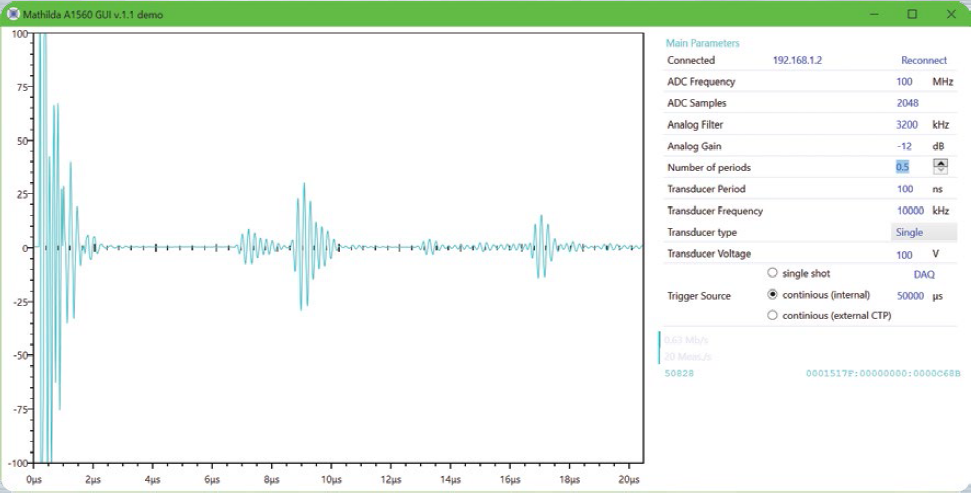Select continious (external CTP) trigger source
Image resolution: width=971 pixels, height=493 pixels.
click(772, 316)
